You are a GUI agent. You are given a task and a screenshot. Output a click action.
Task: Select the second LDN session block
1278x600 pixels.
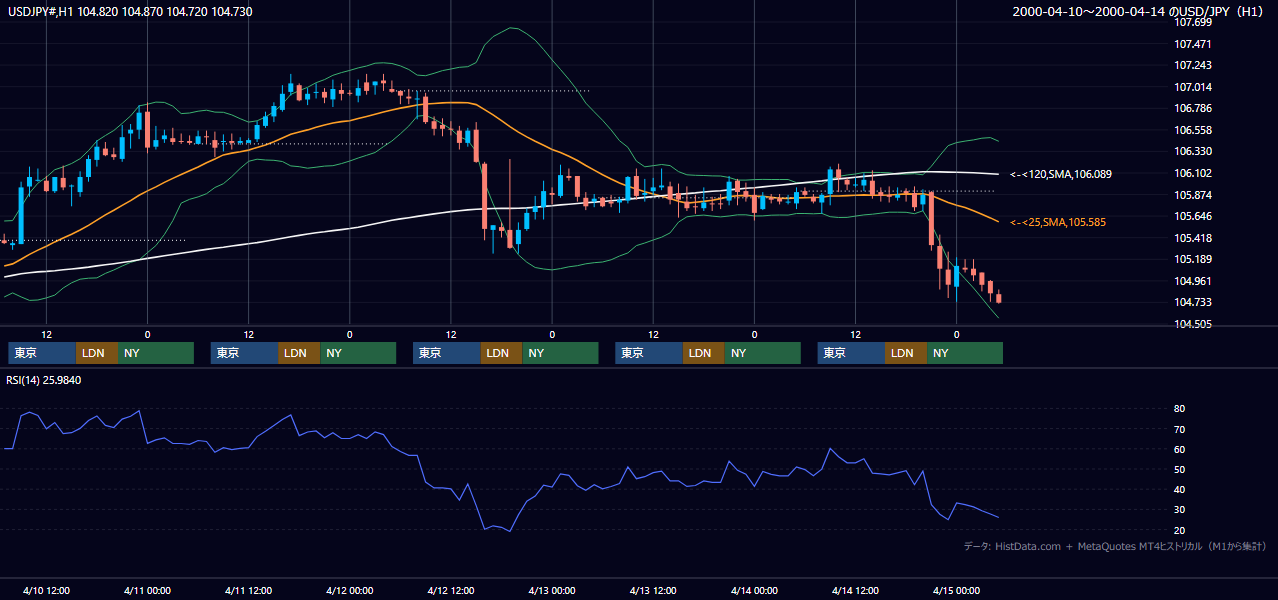pyautogui.click(x=298, y=353)
